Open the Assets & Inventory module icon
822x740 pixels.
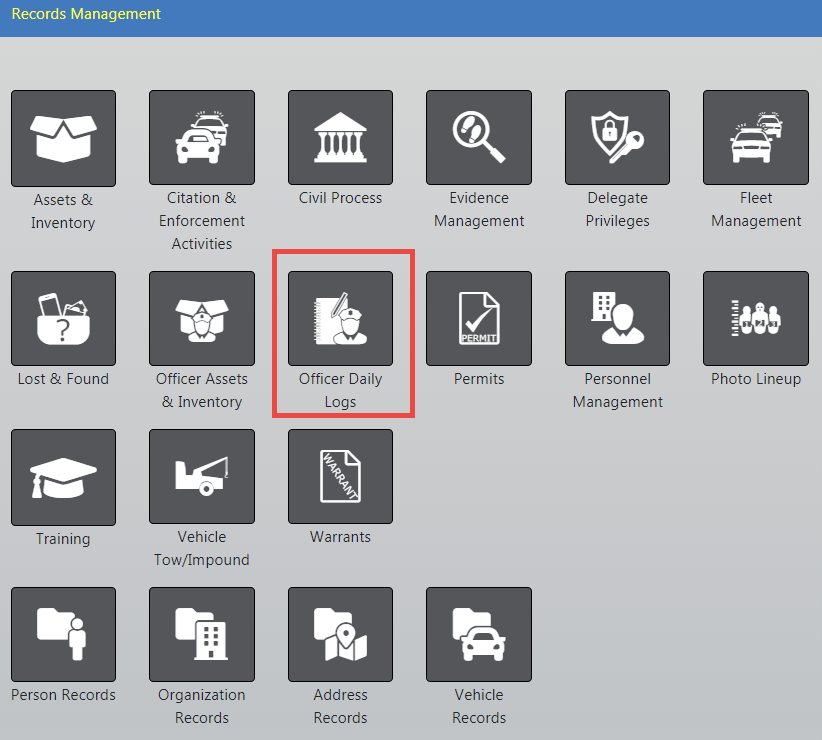pos(63,138)
